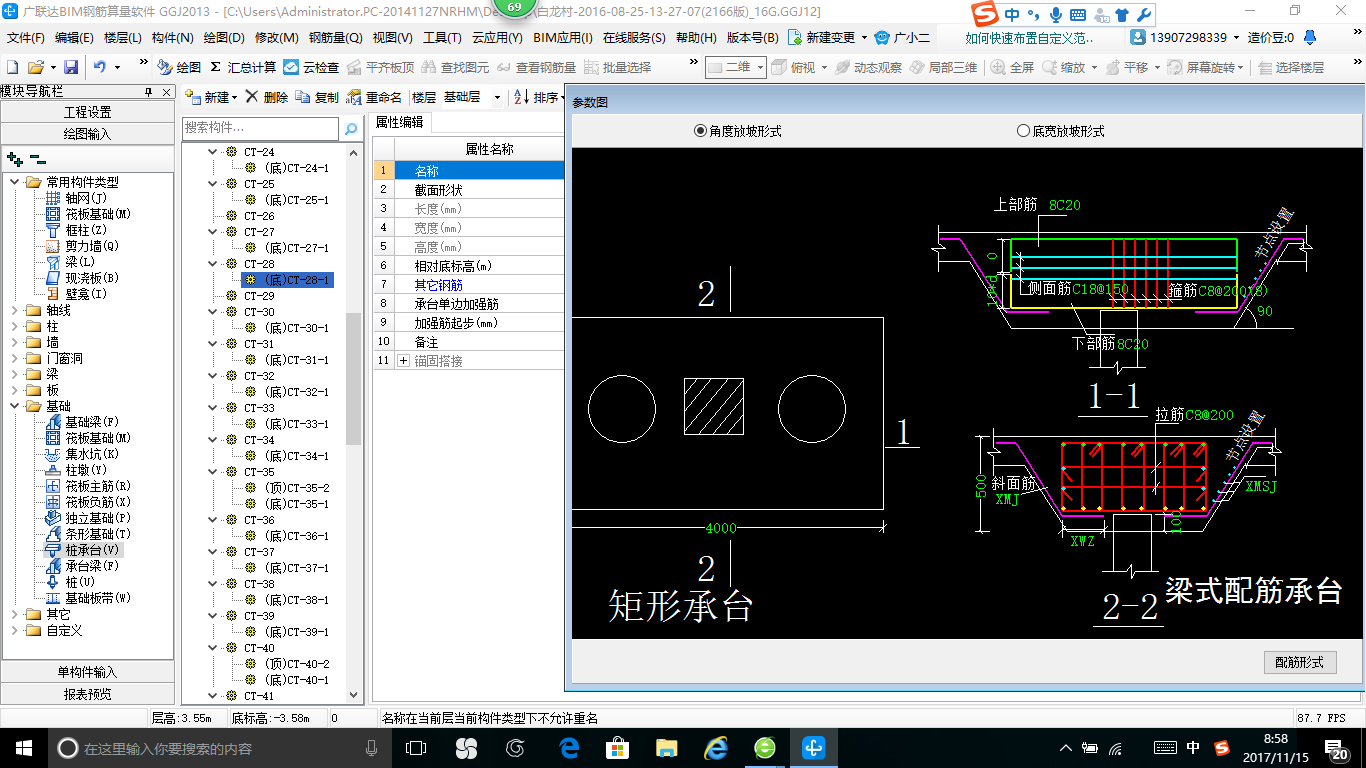Screen dimensions: 1366x768
Task: Open the 工具(T) menu
Action: 442,38
